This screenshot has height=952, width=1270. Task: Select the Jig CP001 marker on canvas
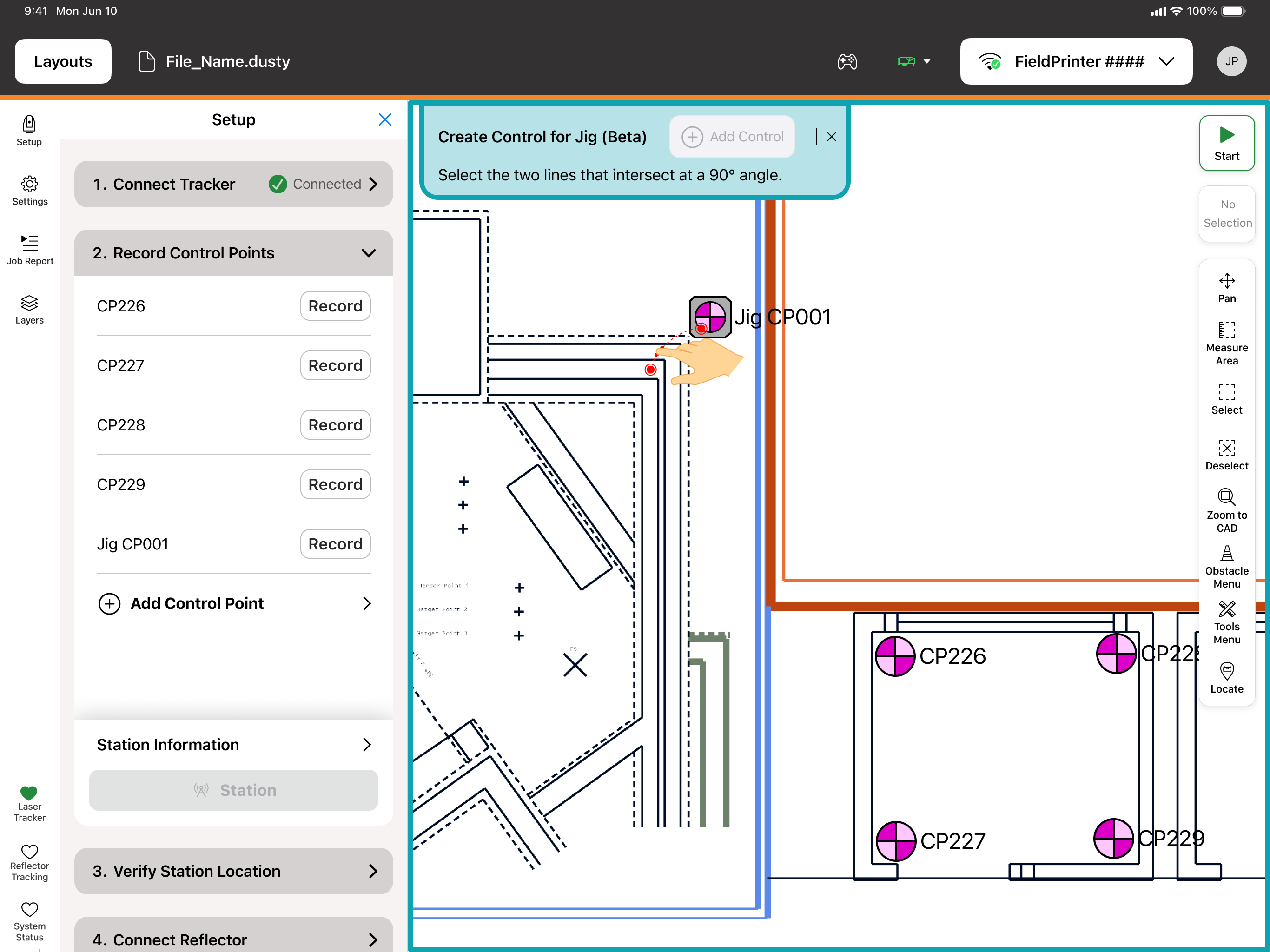tap(710, 317)
